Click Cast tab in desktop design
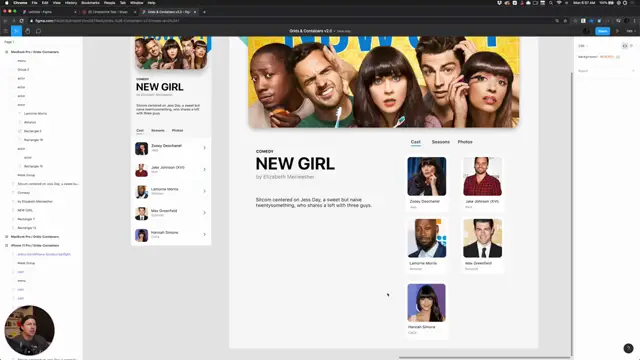Image resolution: width=640 pixels, height=360 pixels. (416, 142)
